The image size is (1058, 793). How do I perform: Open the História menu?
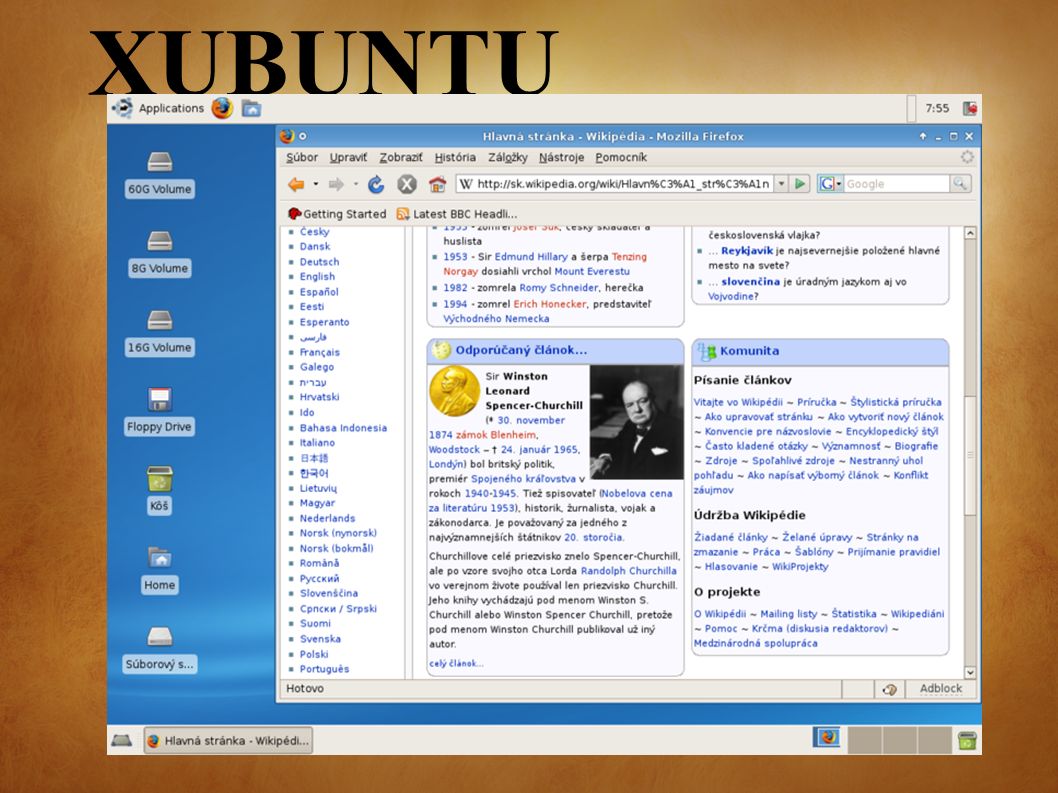pos(455,157)
